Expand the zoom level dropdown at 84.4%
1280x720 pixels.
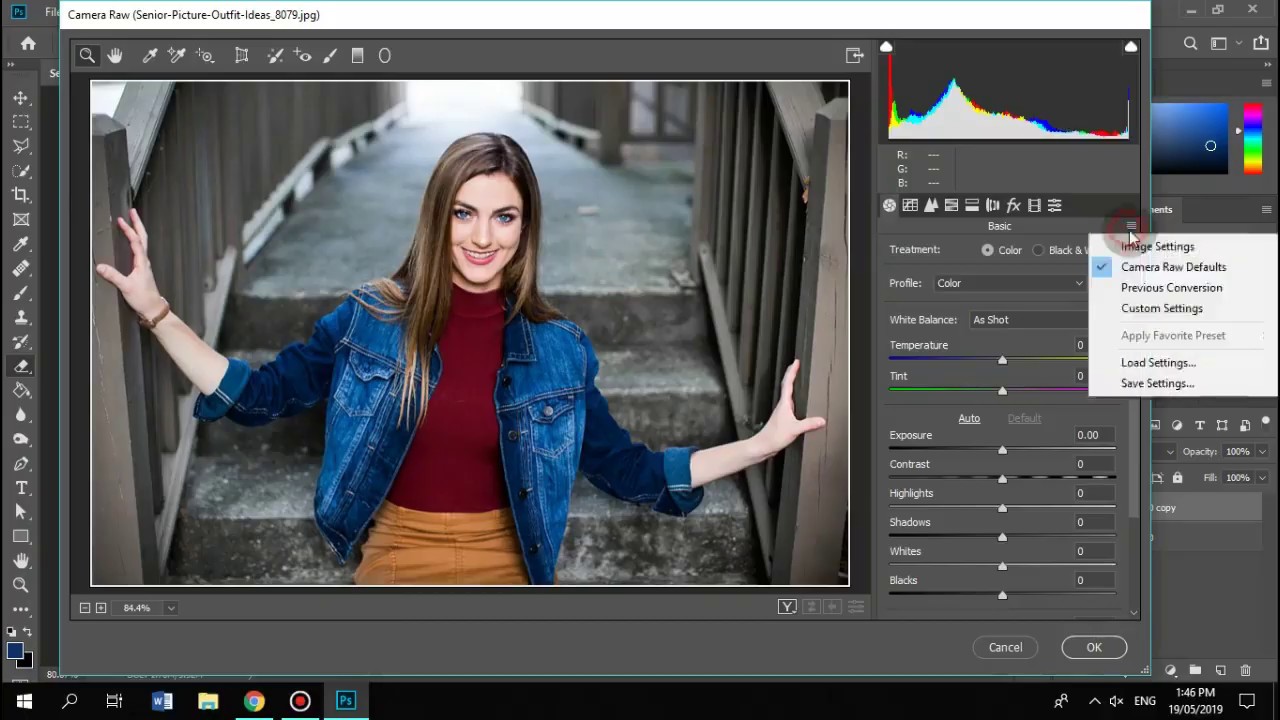tap(171, 608)
